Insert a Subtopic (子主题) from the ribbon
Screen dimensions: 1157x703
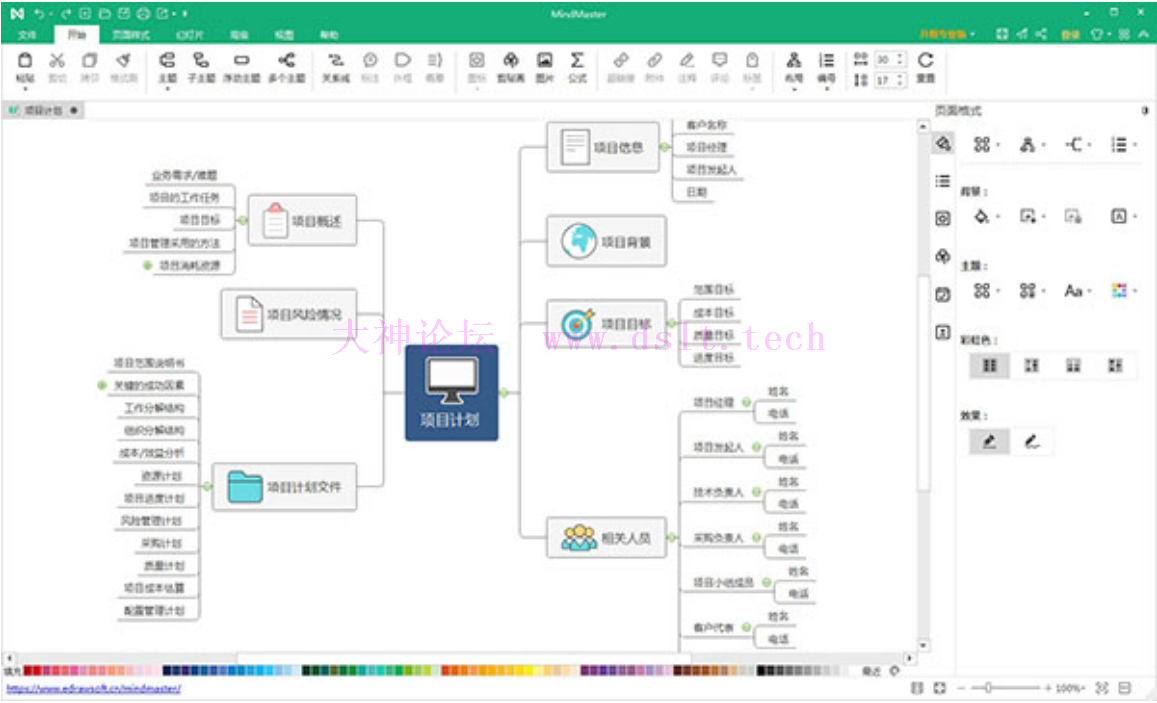pos(201,62)
